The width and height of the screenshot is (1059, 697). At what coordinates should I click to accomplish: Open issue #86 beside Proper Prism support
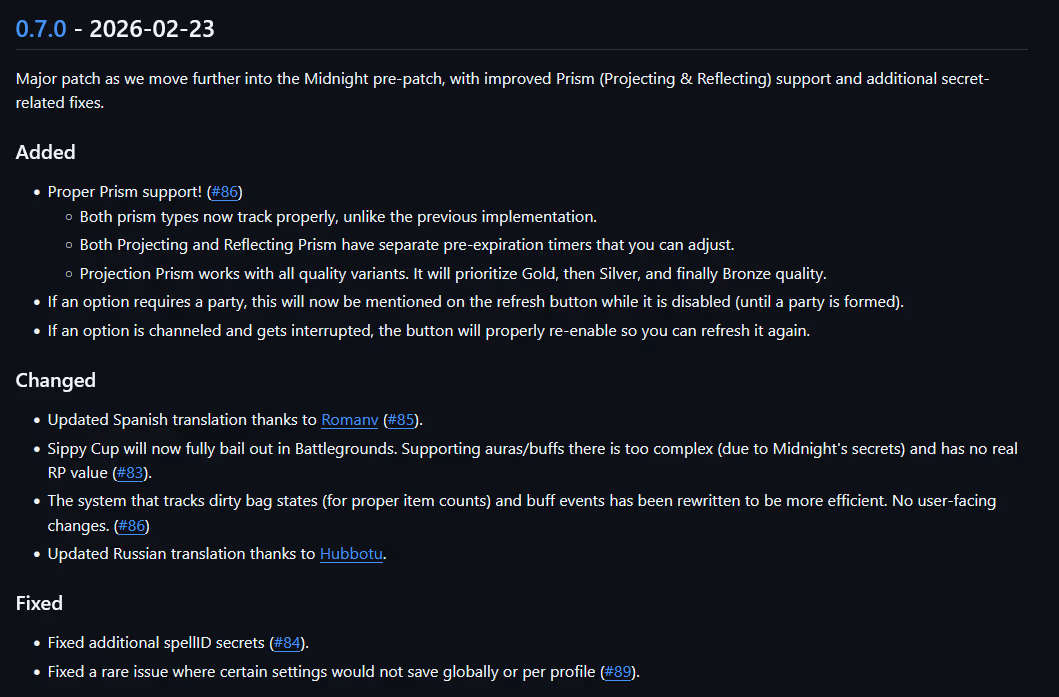click(225, 192)
